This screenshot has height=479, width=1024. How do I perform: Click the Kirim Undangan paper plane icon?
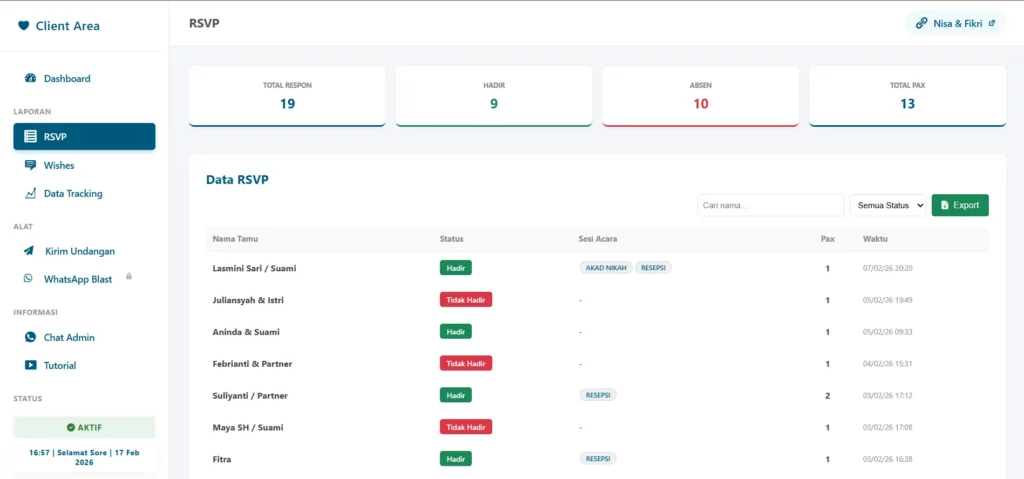tap(29, 251)
